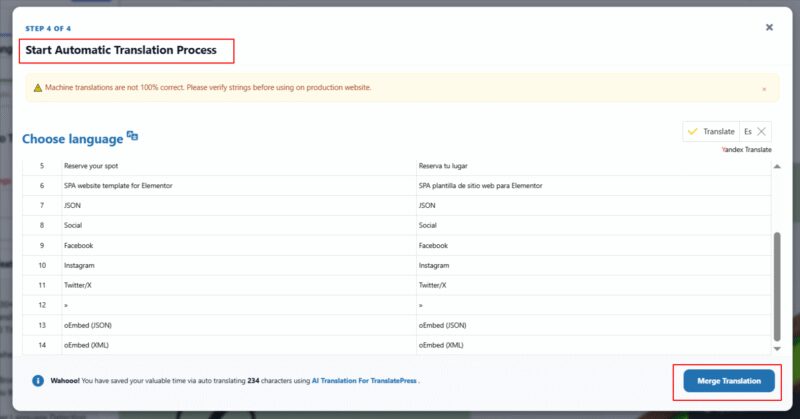Click the warning triangle icon in the alert

pyautogui.click(x=37, y=88)
